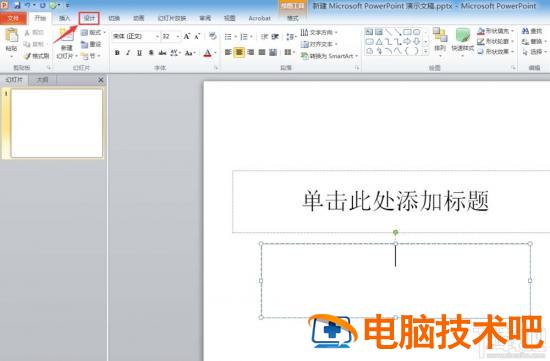Click the Arrange shapes icon

pyautogui.click(x=440, y=35)
